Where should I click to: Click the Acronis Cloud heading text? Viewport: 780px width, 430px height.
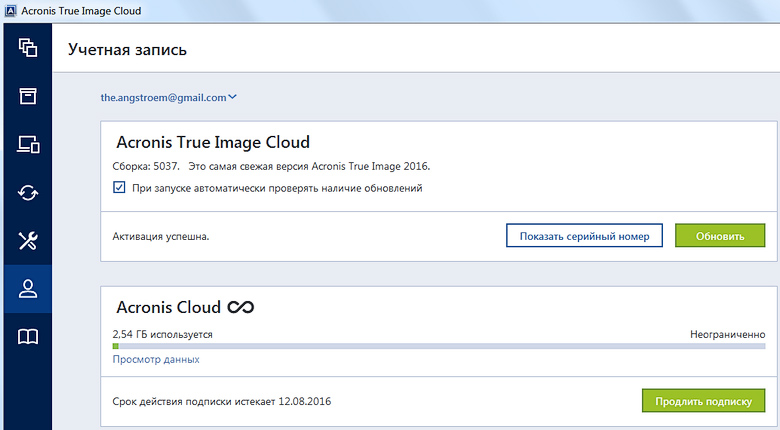168,308
